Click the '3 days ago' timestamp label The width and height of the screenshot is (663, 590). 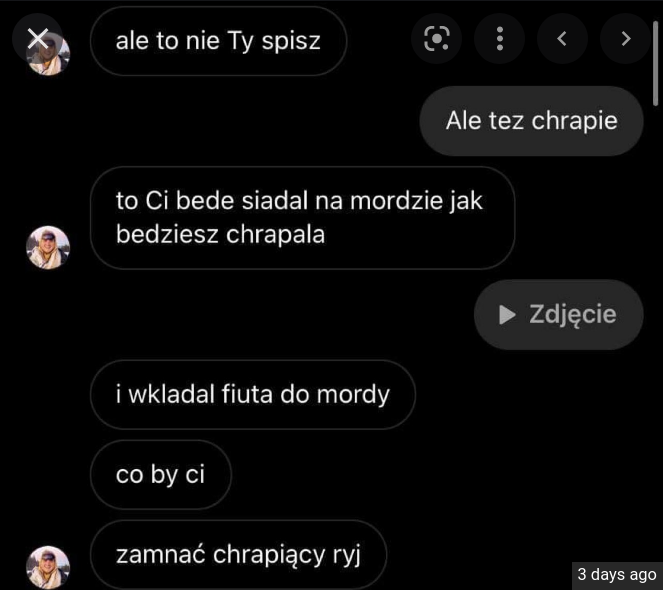point(617,575)
